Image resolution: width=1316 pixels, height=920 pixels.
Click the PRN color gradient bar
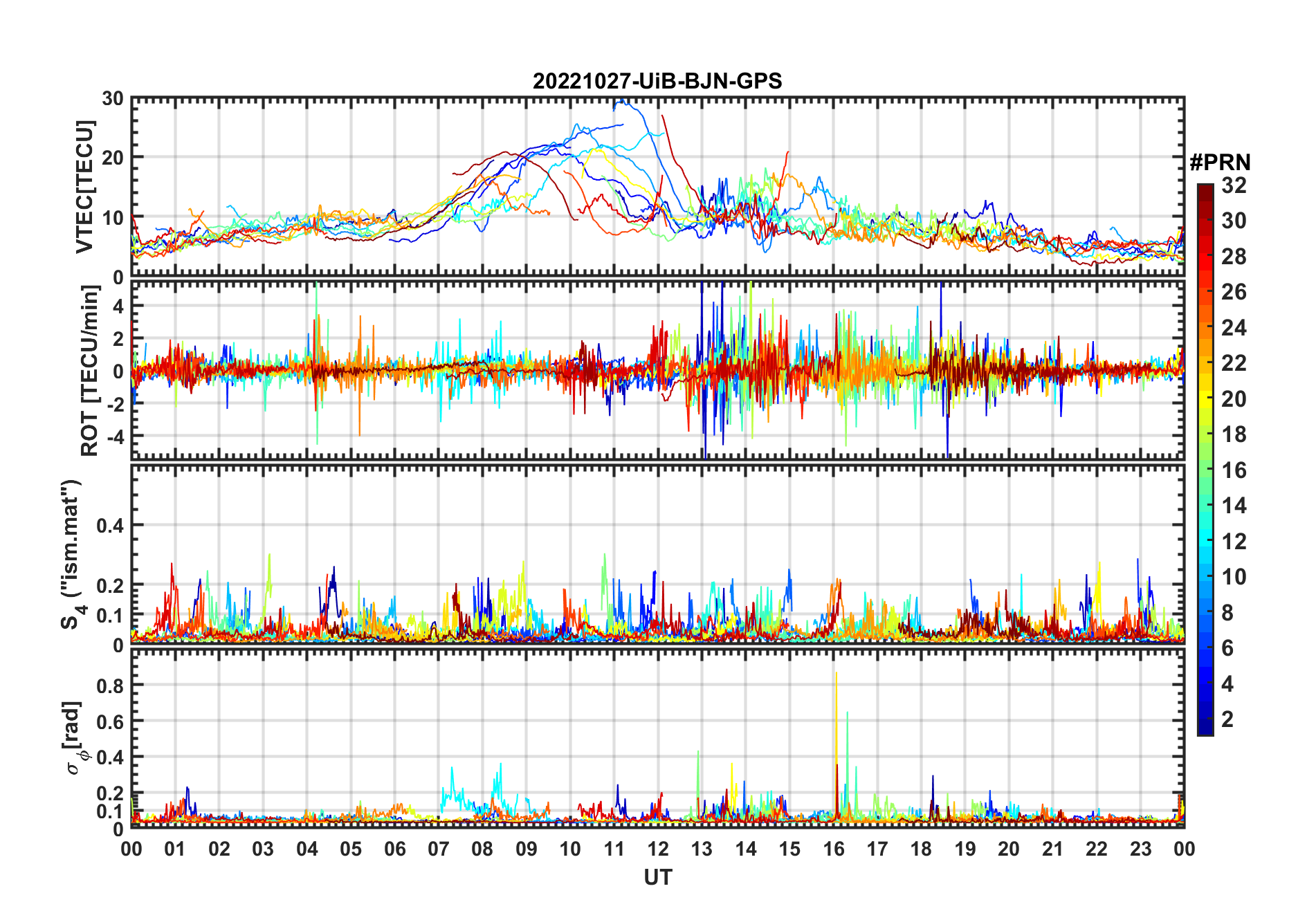[x=1205, y=459]
